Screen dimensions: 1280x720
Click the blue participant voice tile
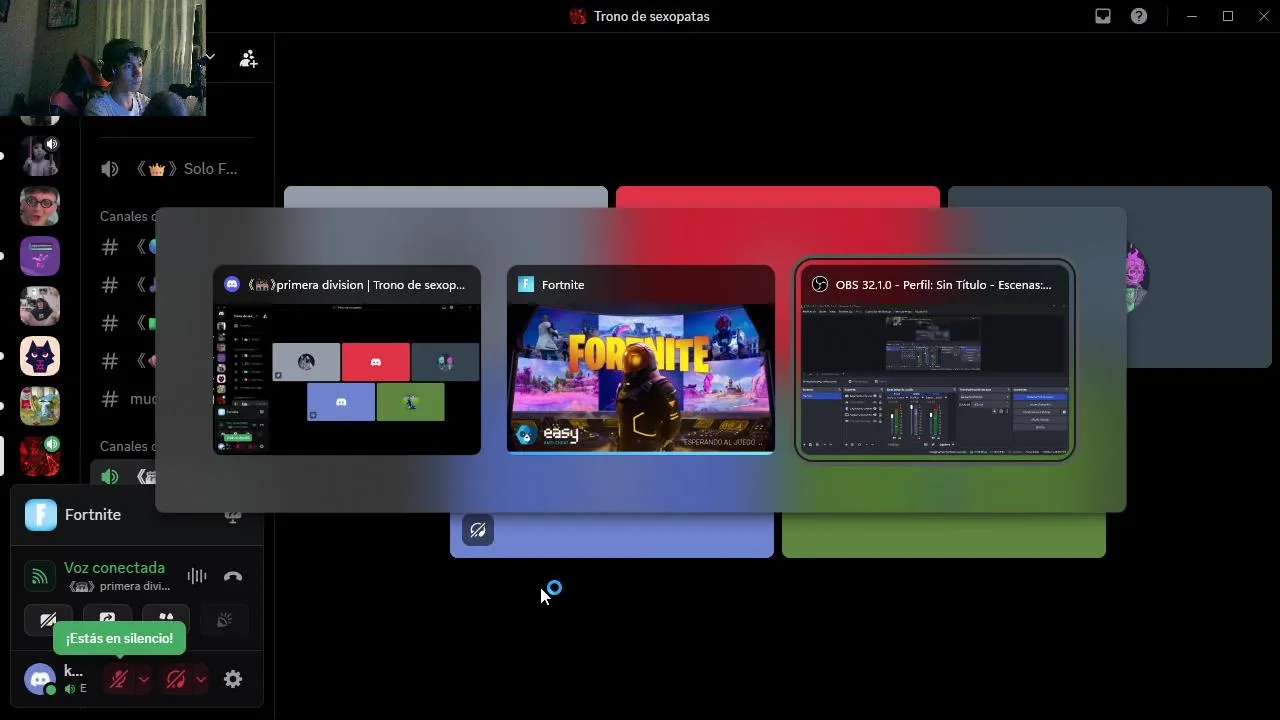point(612,535)
